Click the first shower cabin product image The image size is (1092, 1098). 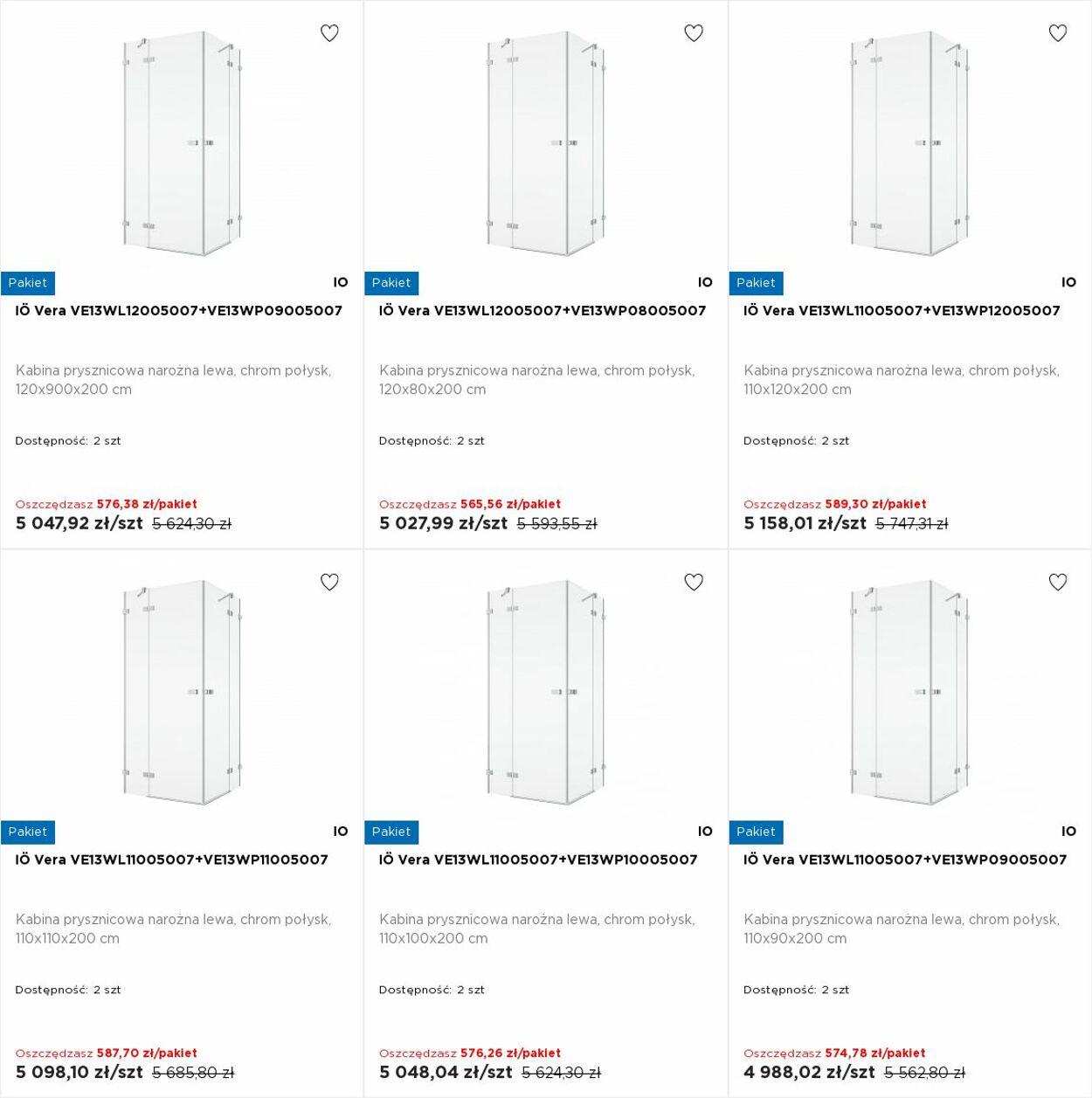(181, 144)
